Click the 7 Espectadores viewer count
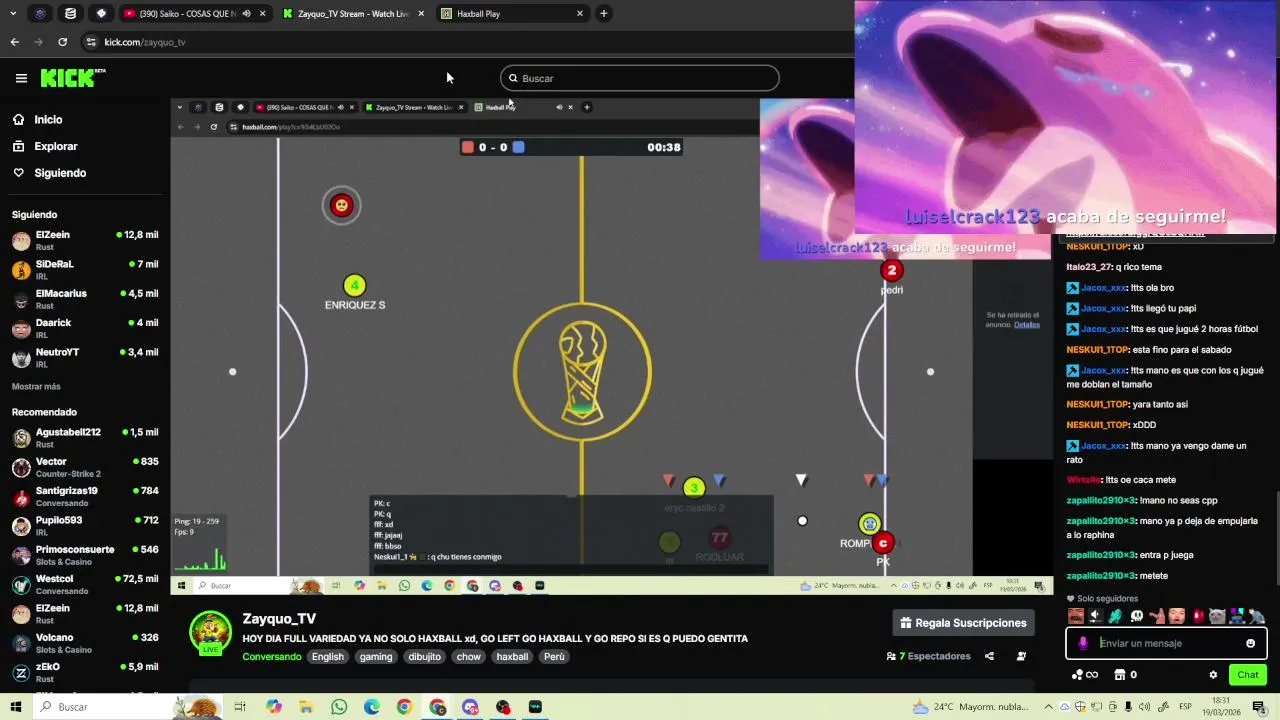 [929, 657]
